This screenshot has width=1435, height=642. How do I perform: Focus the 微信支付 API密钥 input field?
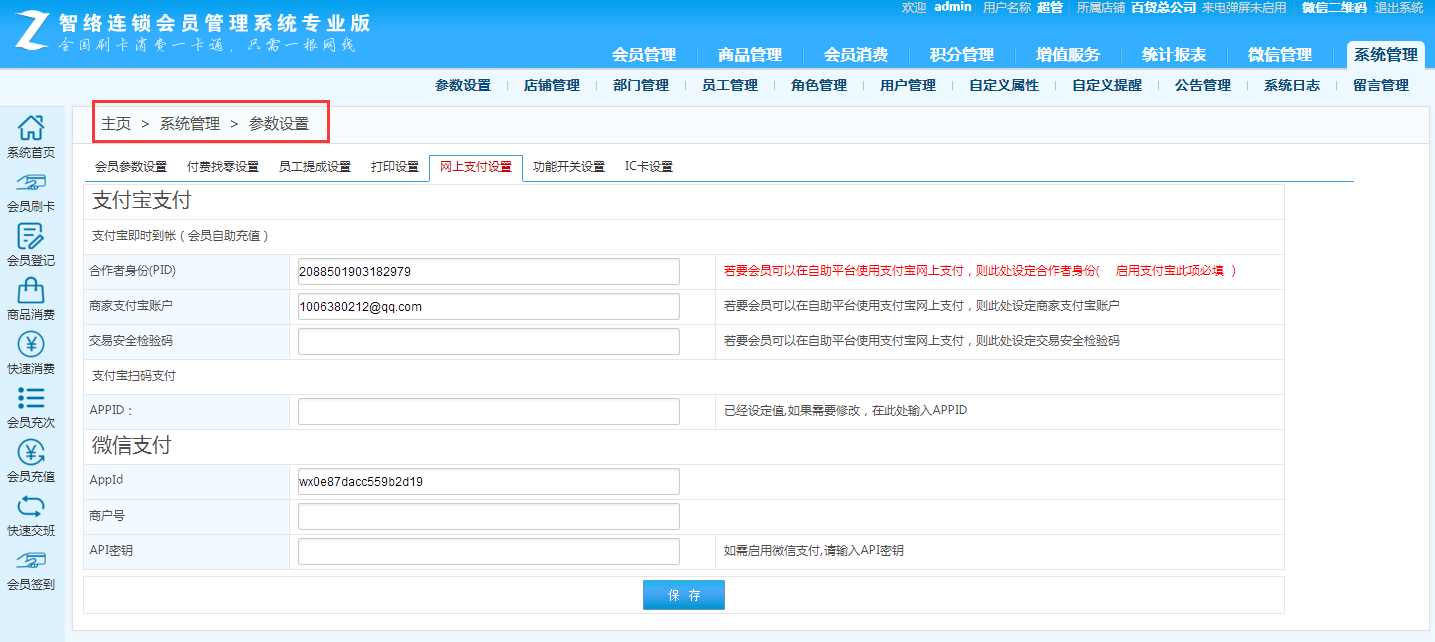tap(489, 551)
